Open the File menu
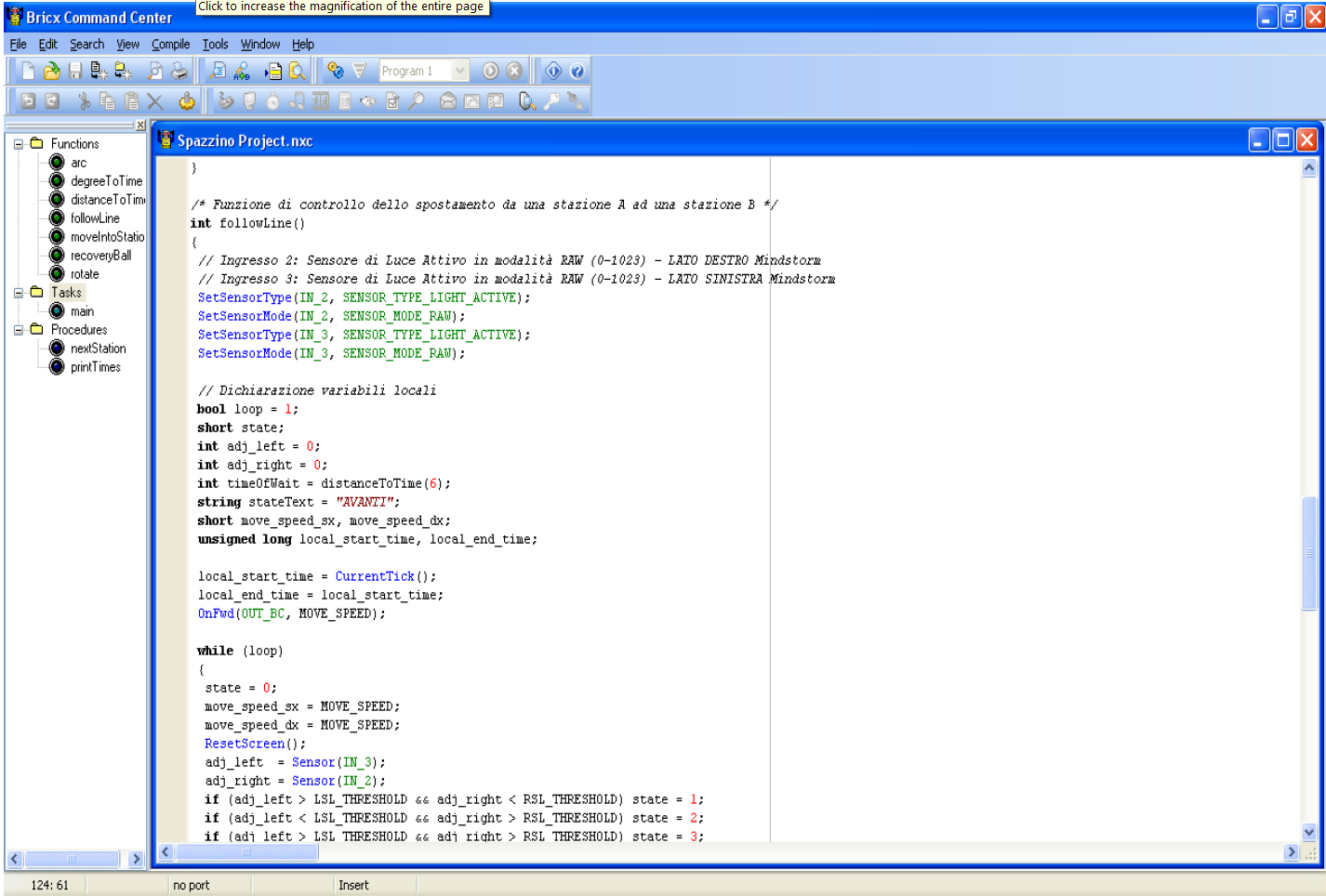The width and height of the screenshot is (1326, 896). (x=18, y=45)
